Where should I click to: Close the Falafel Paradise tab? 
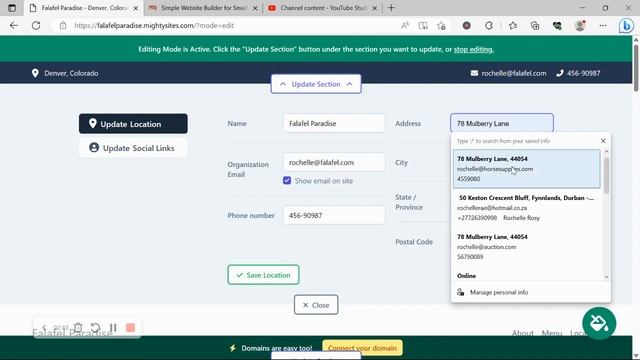[x=136, y=8]
